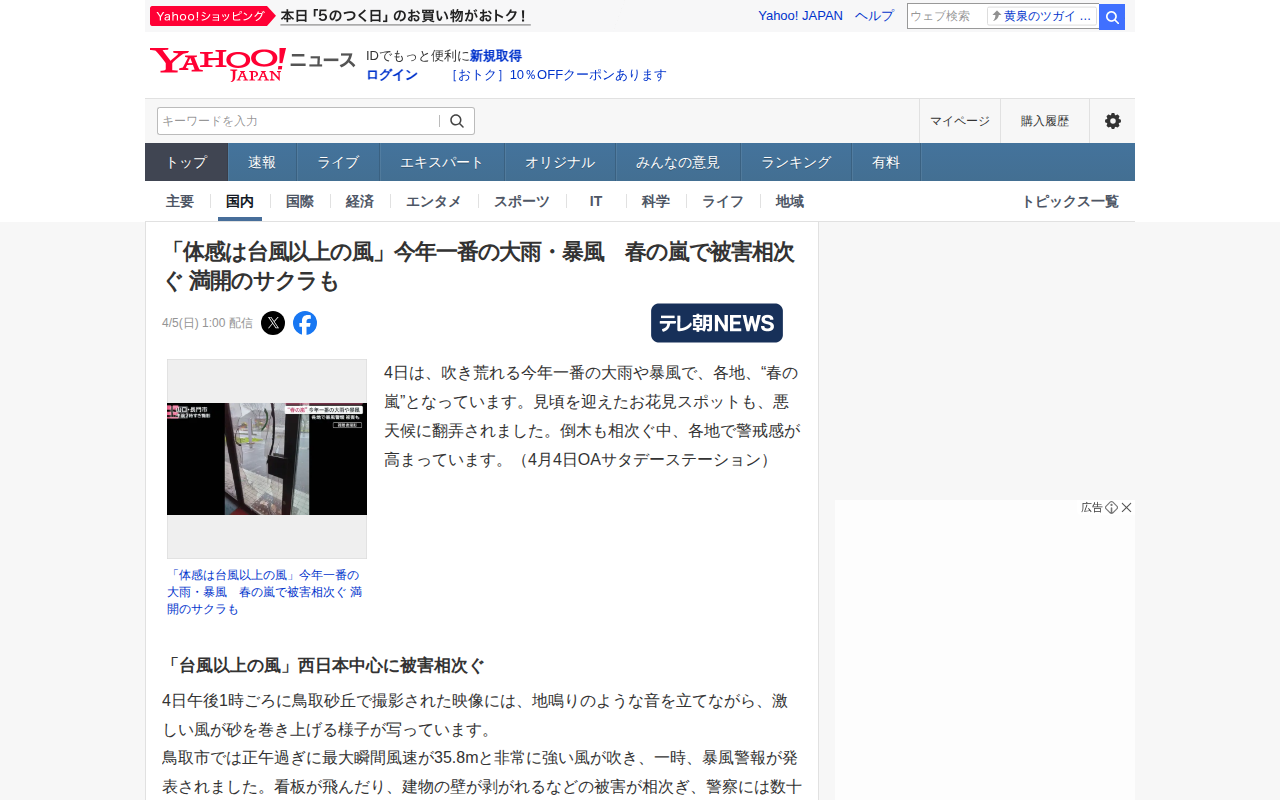
Task: Click the キーワードを入力 search field
Action: coord(298,121)
